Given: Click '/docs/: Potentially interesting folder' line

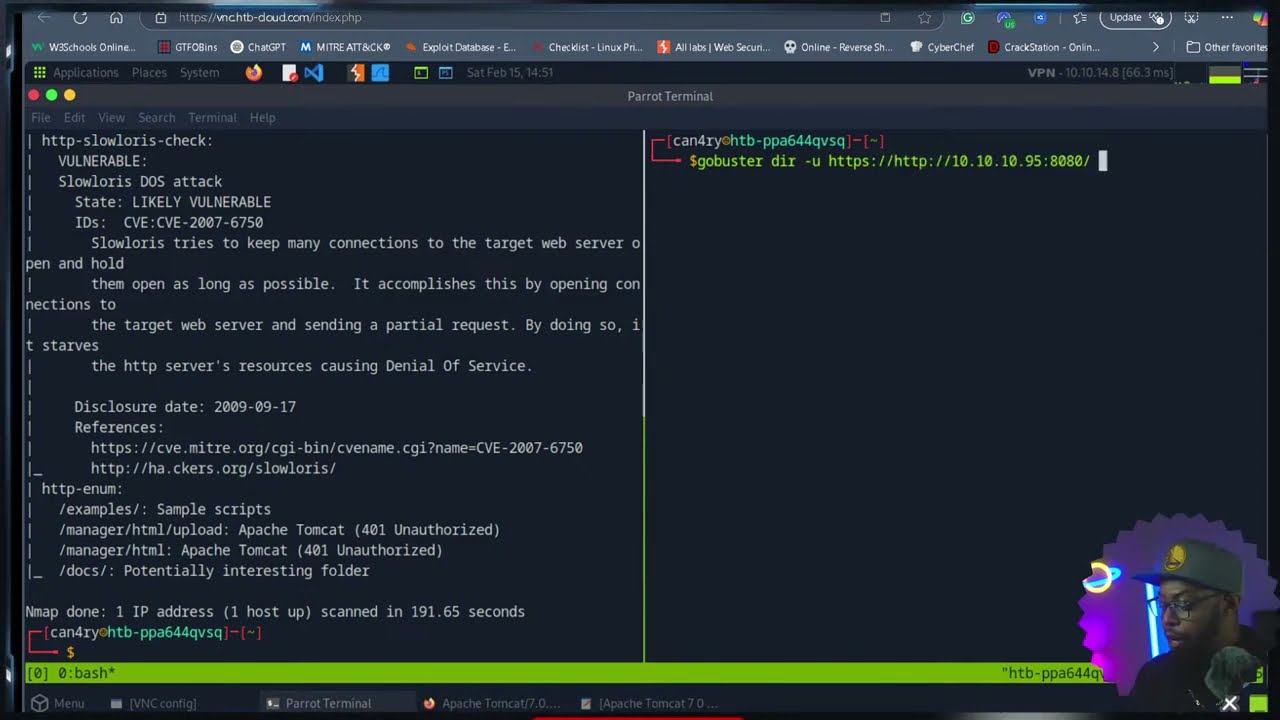Looking at the screenshot, I should [x=214, y=571].
